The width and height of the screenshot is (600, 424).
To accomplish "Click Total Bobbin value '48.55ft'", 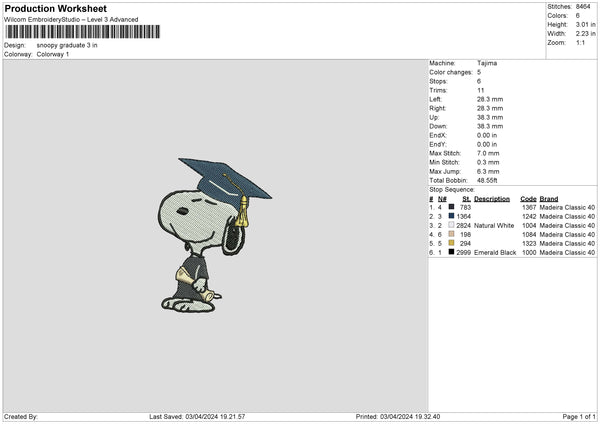I will (488, 180).
